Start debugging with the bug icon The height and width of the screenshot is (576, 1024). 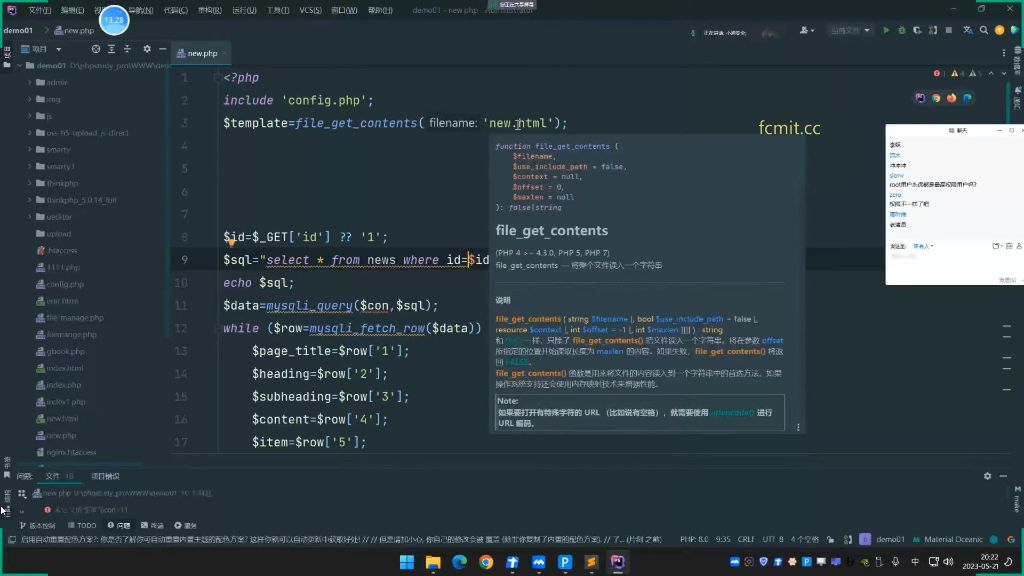[902, 30]
